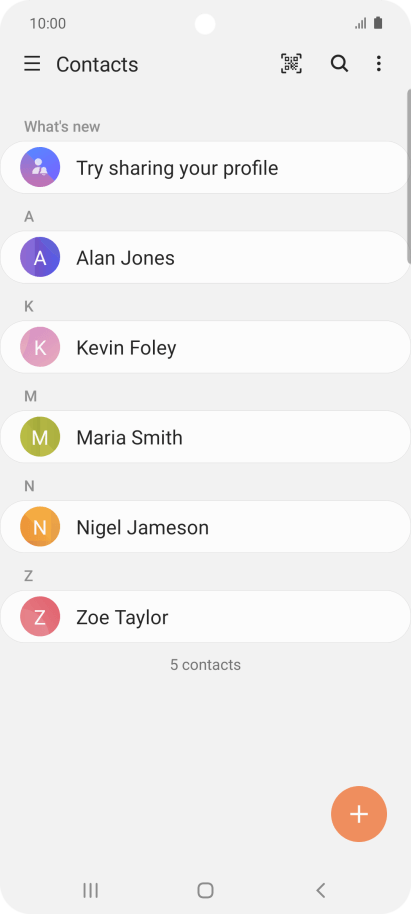Tap Kevin Foley's pink K avatar
The image size is (411, 914).
(40, 347)
